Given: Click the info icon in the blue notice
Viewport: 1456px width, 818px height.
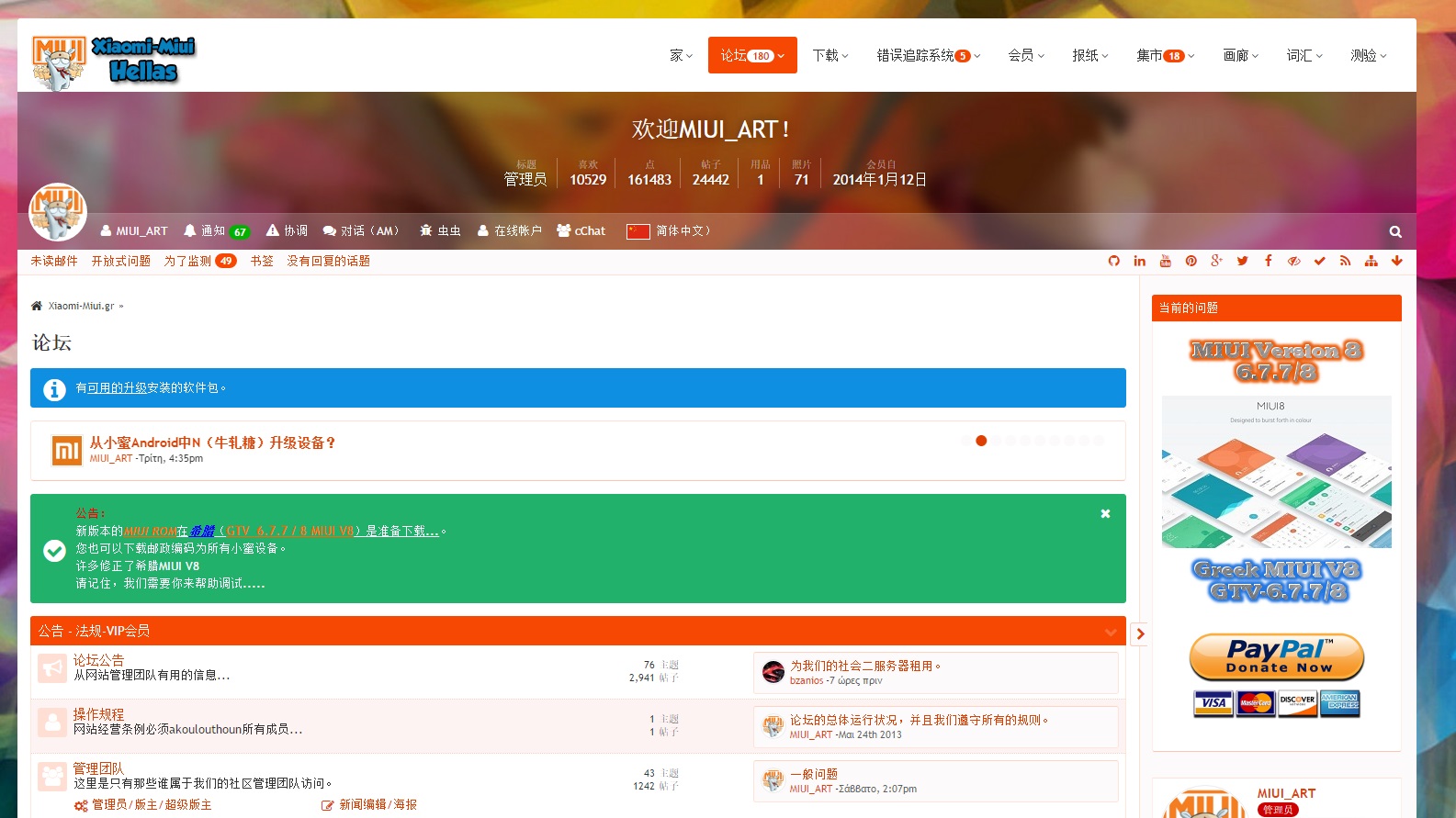Looking at the screenshot, I should [x=54, y=389].
